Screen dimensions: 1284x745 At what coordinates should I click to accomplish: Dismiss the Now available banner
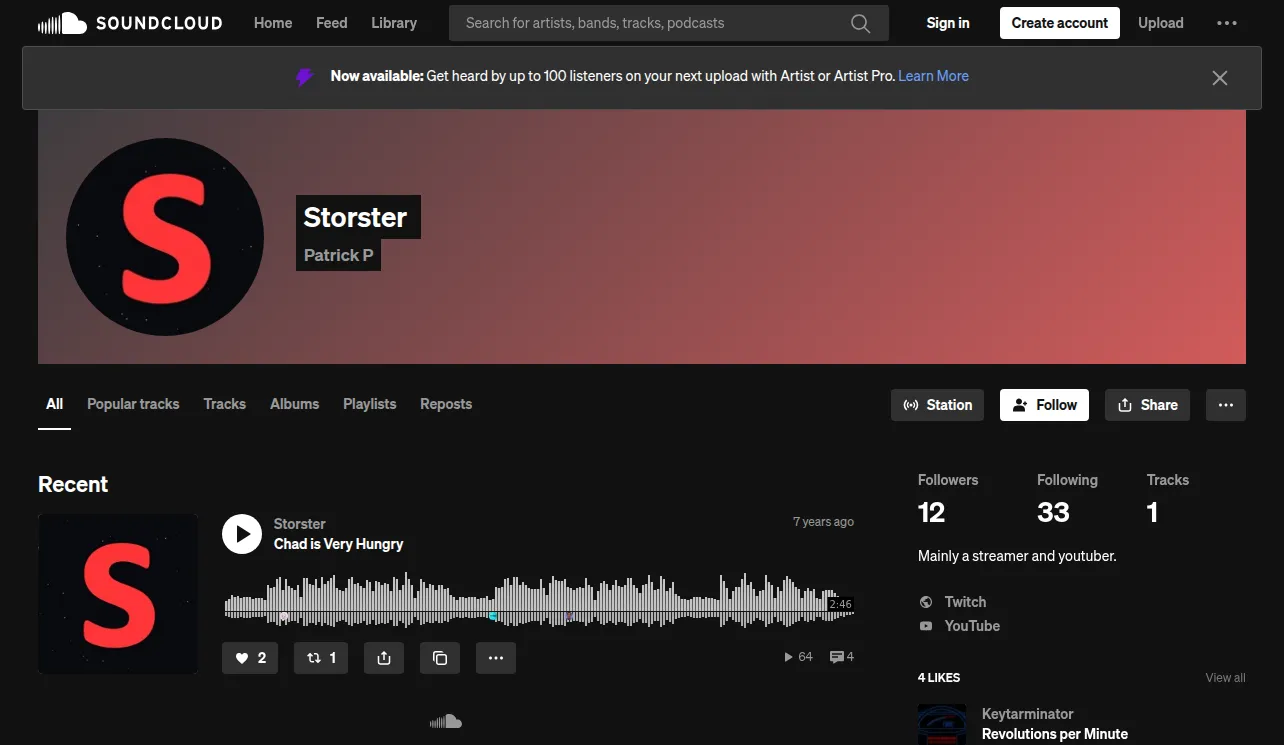[x=1220, y=77]
